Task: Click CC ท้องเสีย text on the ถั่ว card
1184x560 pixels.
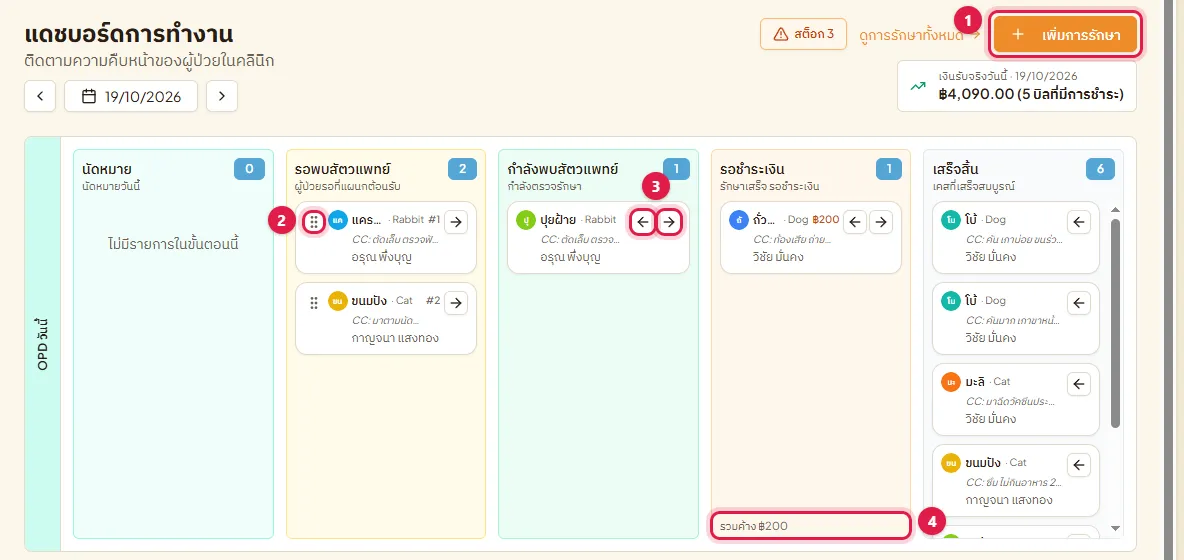Action: point(792,240)
